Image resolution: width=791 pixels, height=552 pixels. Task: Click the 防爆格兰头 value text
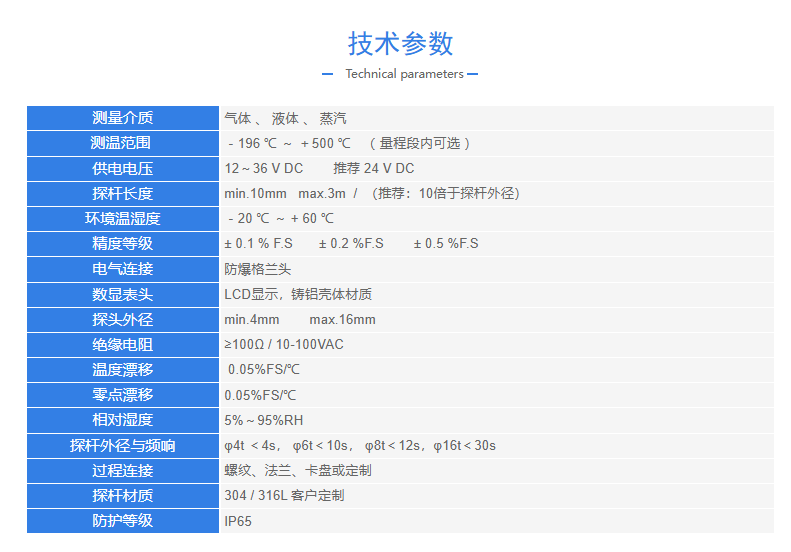[258, 269]
